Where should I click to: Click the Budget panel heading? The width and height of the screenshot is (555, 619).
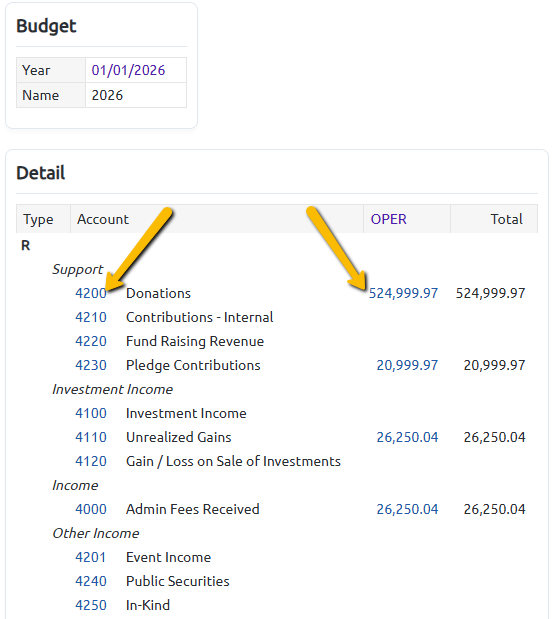[x=46, y=26]
